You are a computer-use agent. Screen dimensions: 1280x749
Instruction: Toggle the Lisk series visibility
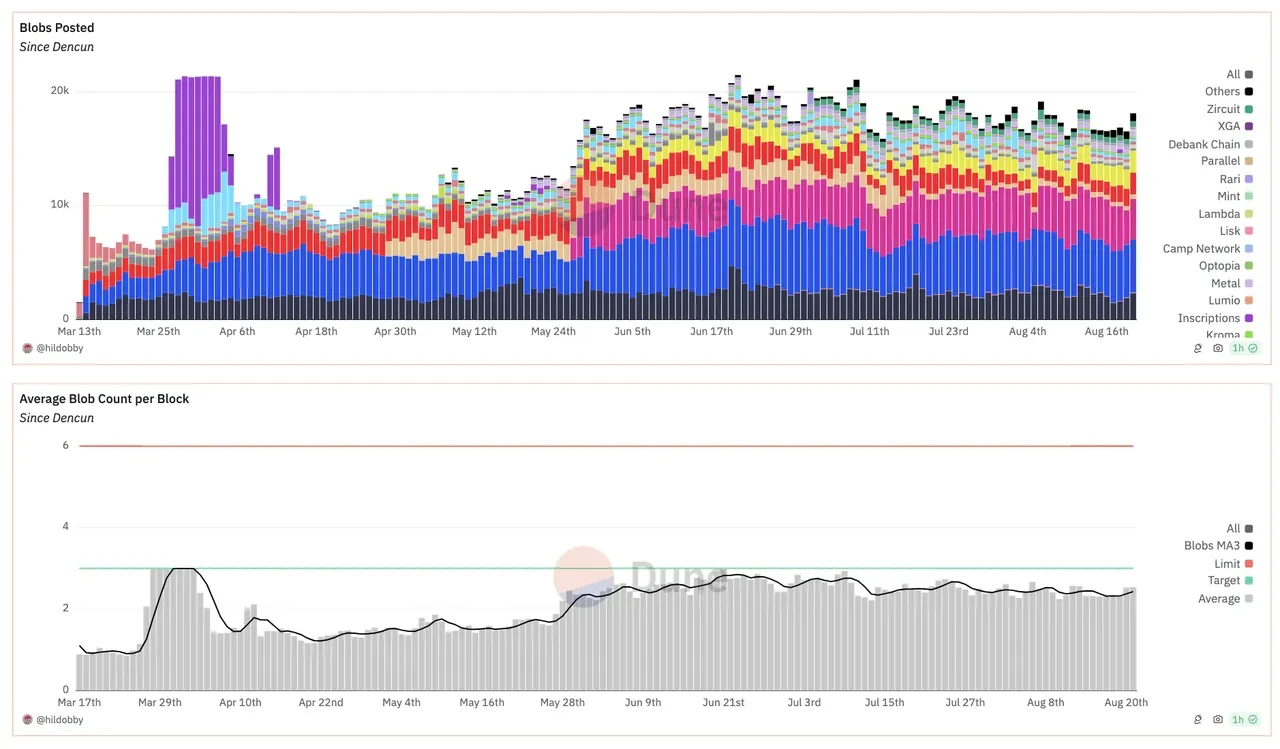1230,231
